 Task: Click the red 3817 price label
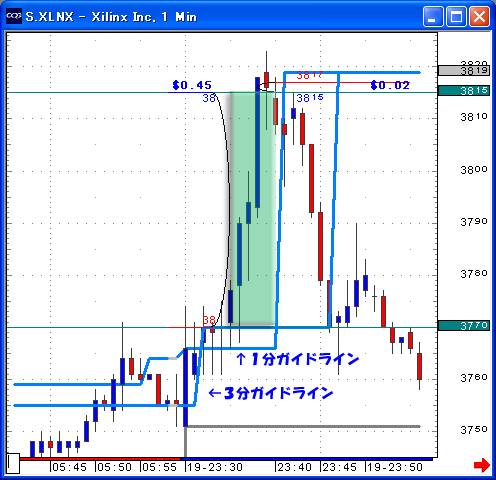click(310, 75)
